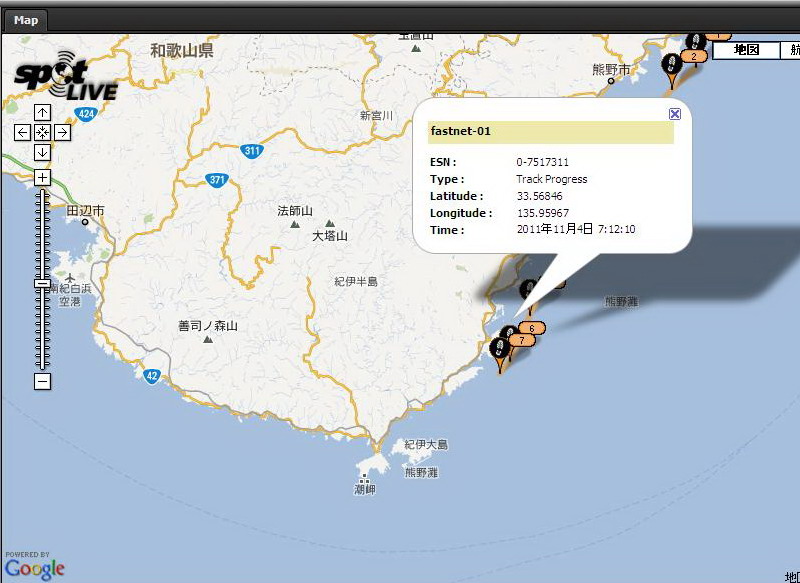
Task: Click the center reset-view pan button
Action: 42,132
